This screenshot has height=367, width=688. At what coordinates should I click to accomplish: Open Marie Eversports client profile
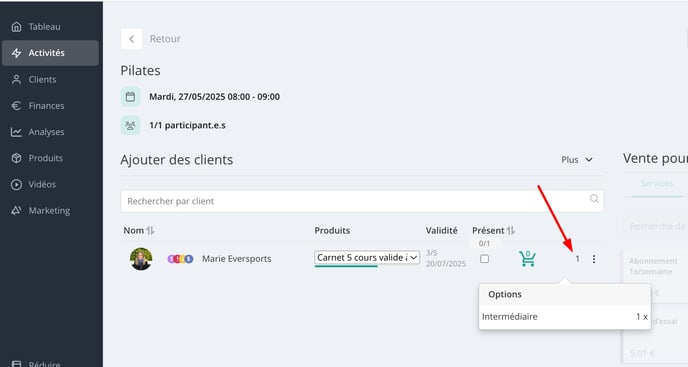[x=236, y=259]
